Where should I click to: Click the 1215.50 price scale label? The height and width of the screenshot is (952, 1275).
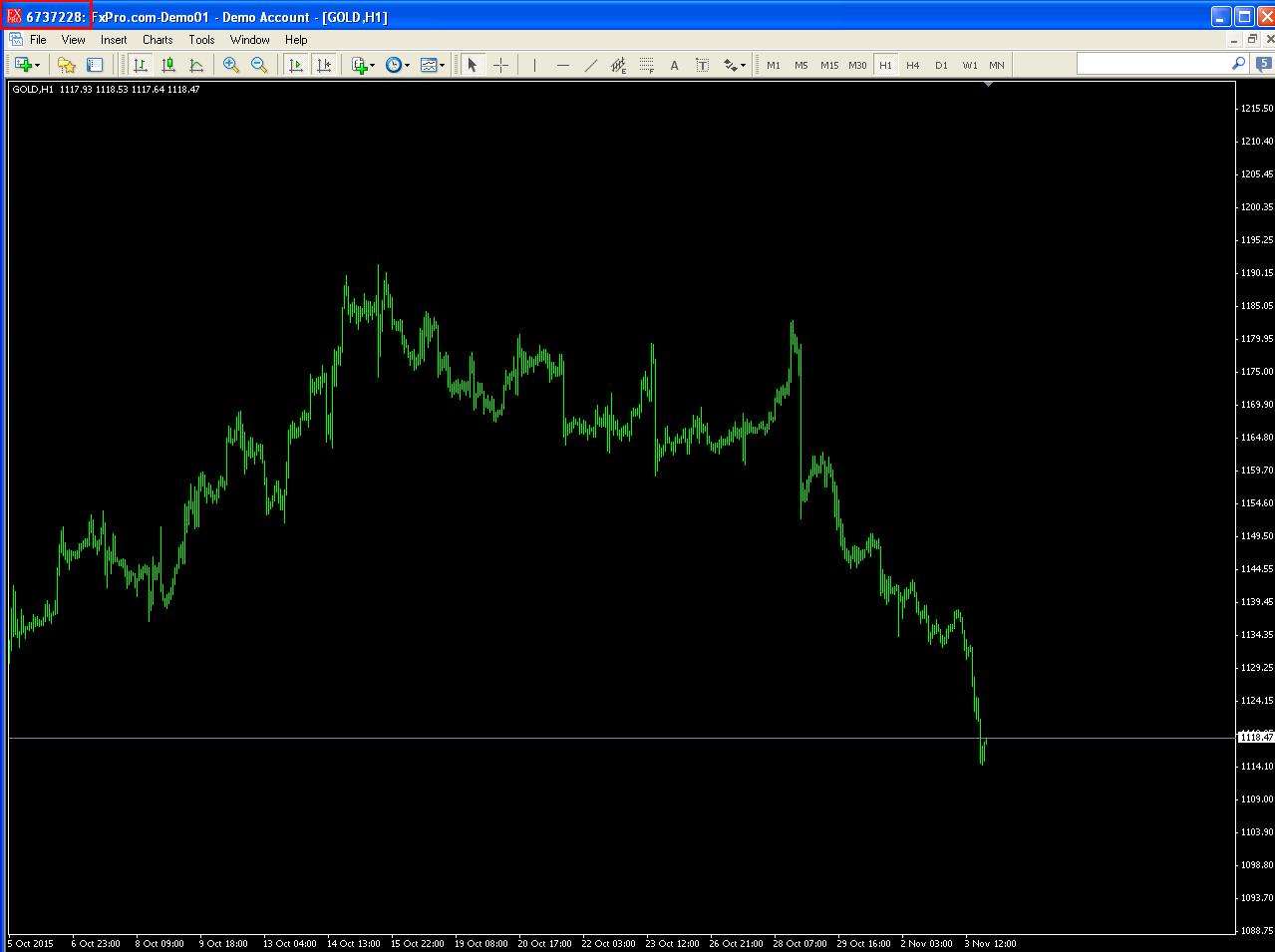(1257, 108)
